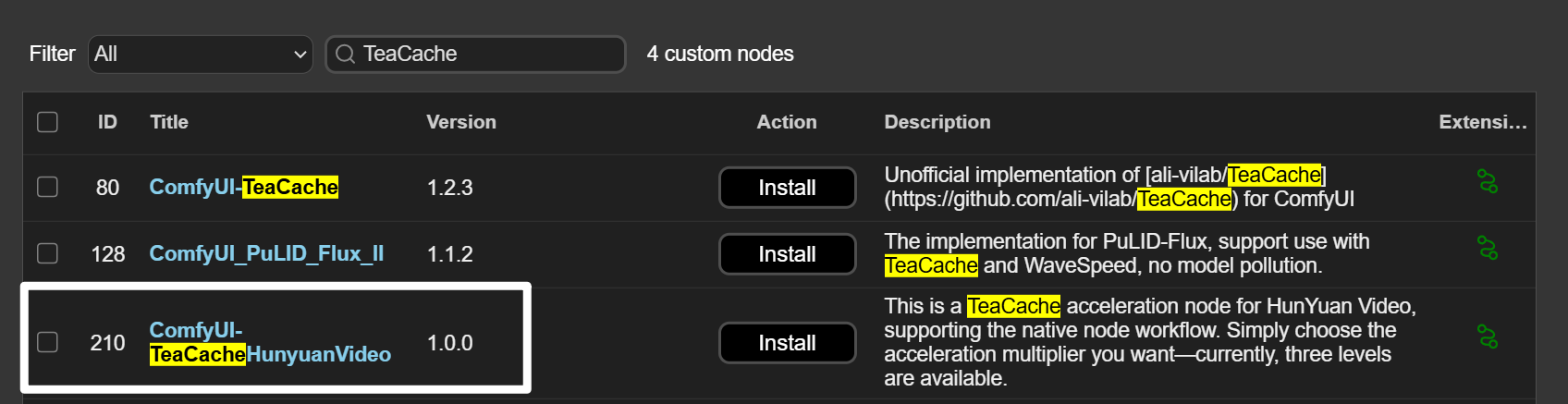Viewport: 1568px width, 404px height.
Task: Sort by the Title column header
Action: tap(169, 122)
